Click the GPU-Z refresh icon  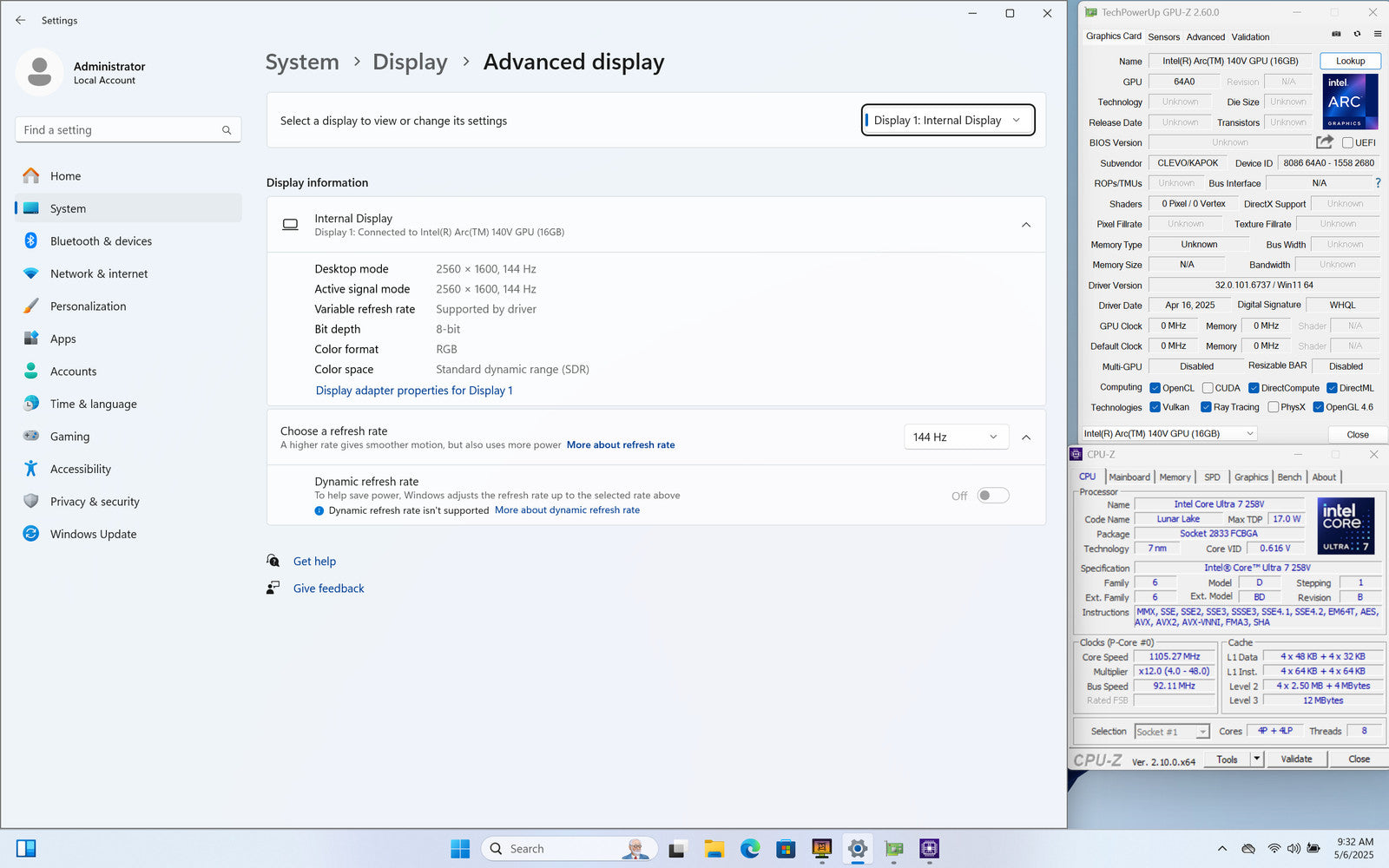tap(1357, 34)
